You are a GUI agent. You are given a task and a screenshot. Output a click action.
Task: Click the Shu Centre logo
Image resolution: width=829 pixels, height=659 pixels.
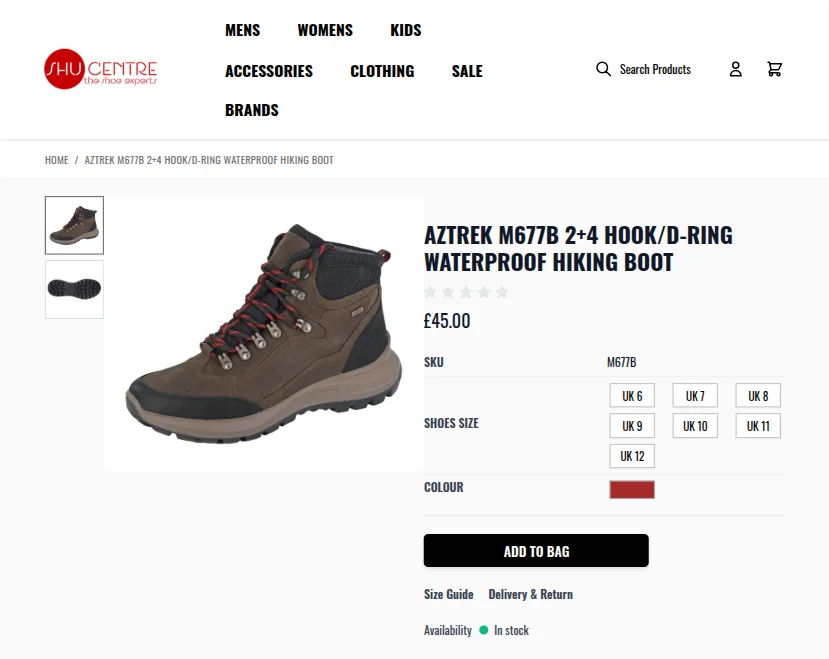pyautogui.click(x=98, y=70)
